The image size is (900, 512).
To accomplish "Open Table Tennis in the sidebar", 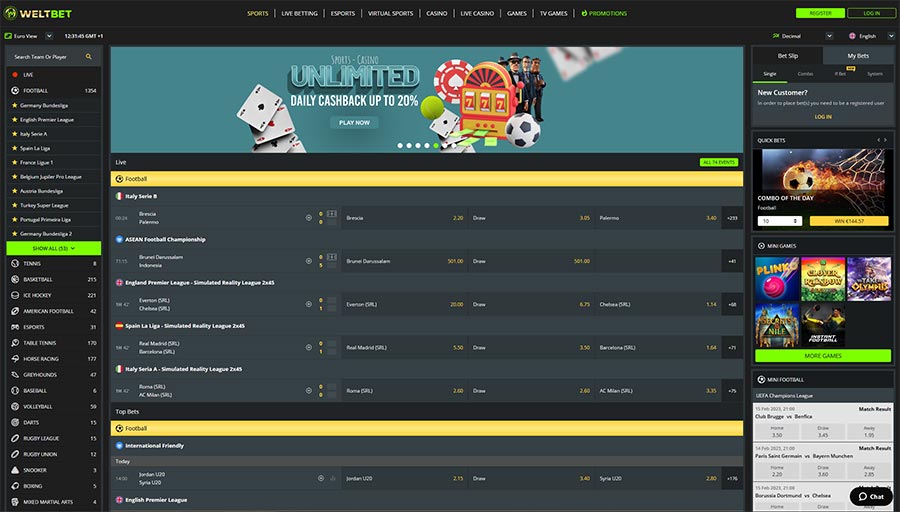I will 53,343.
